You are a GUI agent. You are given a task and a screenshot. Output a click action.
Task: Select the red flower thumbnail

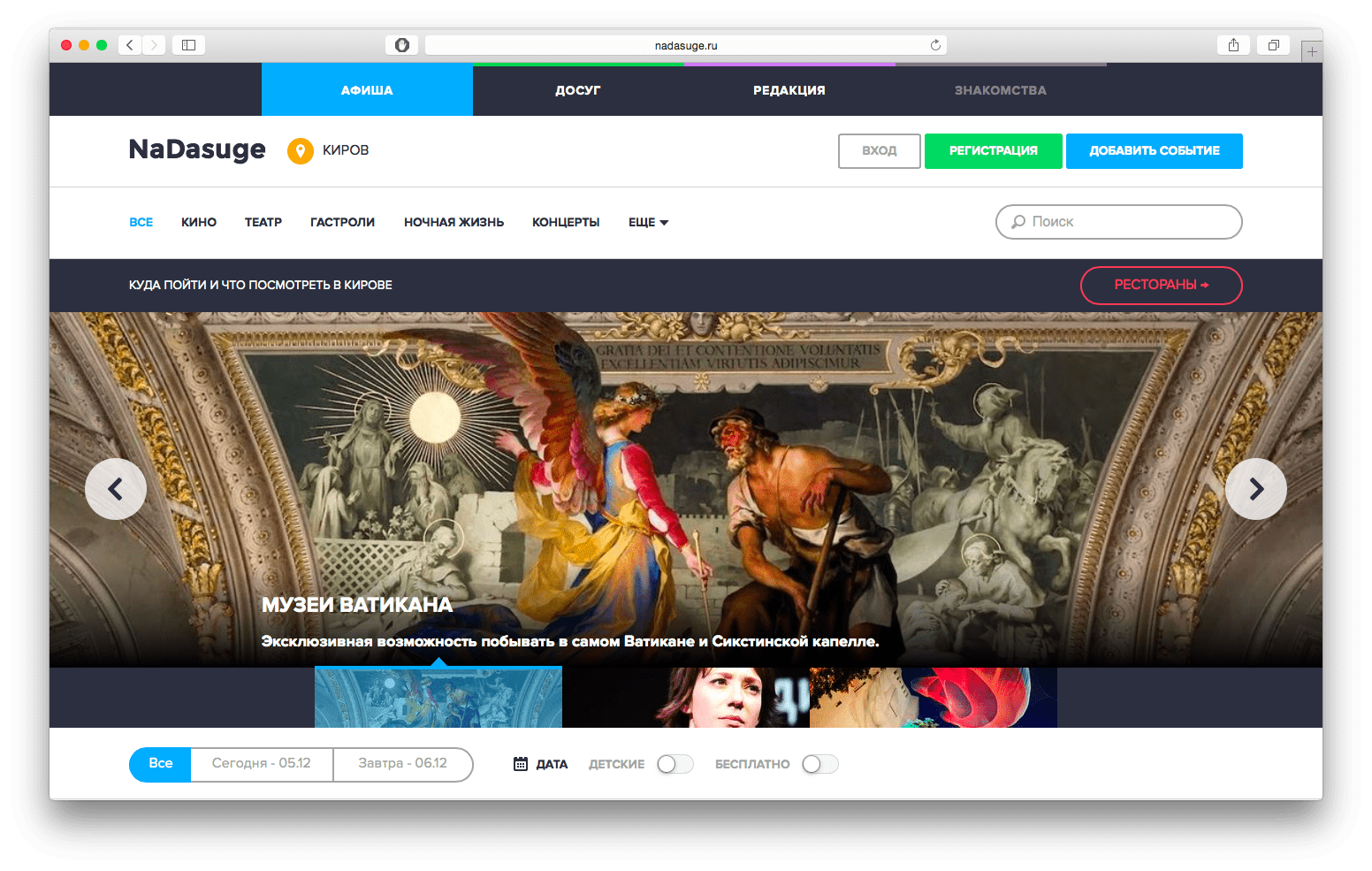point(934,698)
